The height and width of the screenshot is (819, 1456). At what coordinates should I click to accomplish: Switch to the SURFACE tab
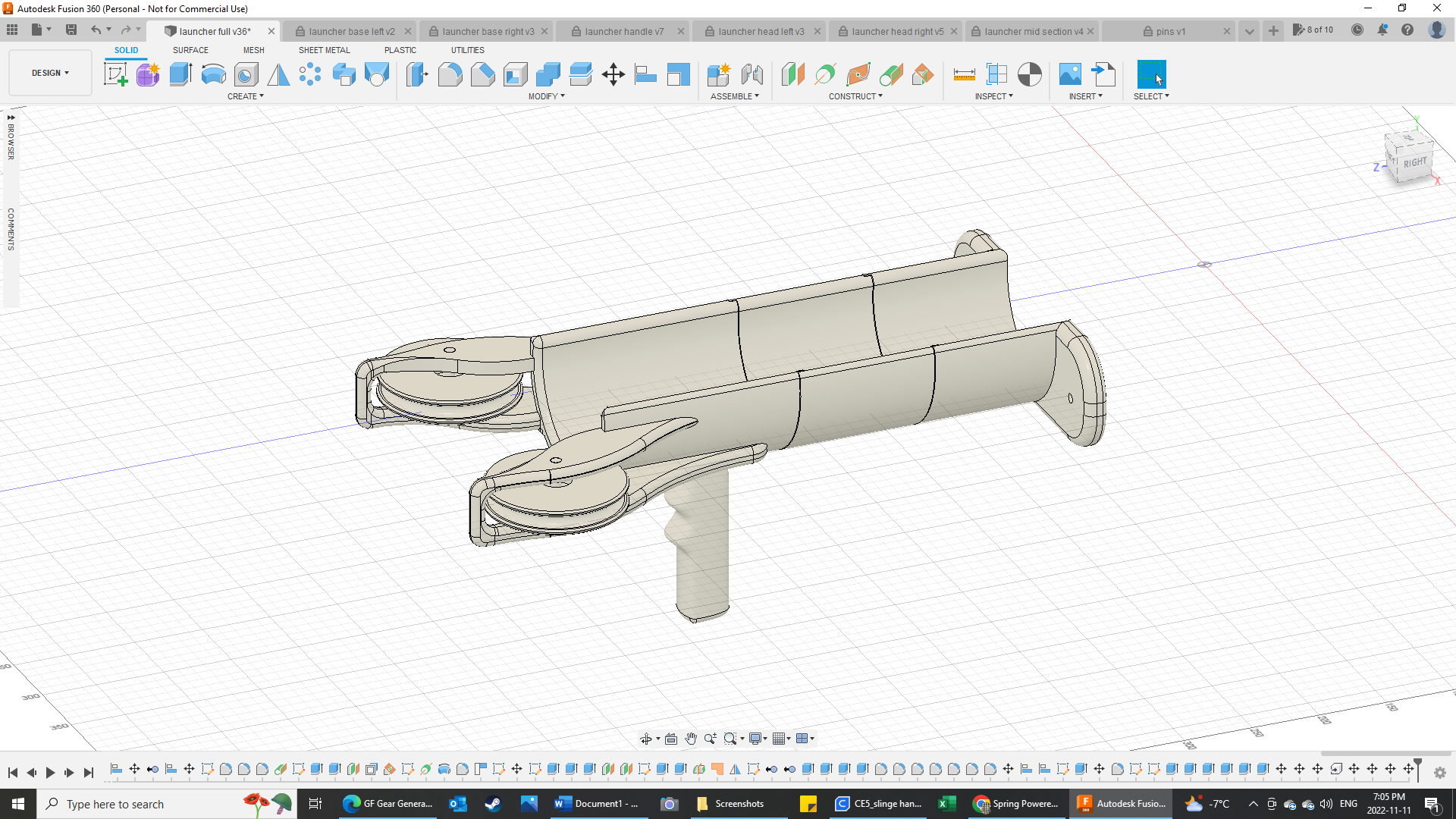point(190,50)
